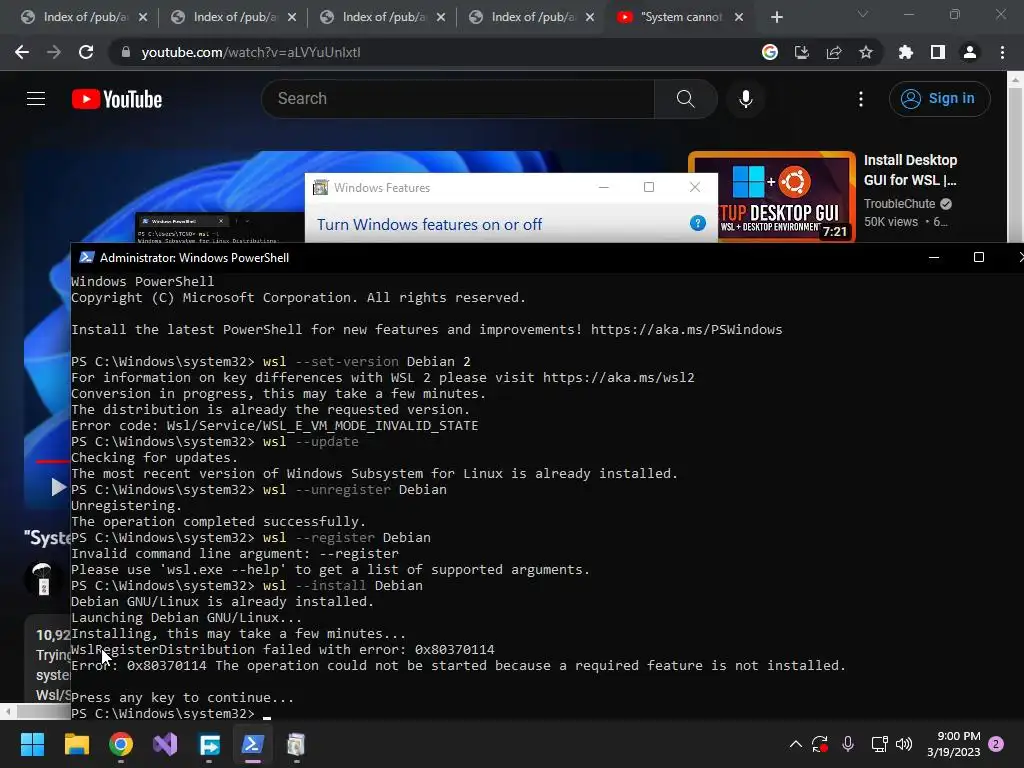1024x768 pixels.
Task: Open the Chrome tab search dropdown
Action: 863,14
